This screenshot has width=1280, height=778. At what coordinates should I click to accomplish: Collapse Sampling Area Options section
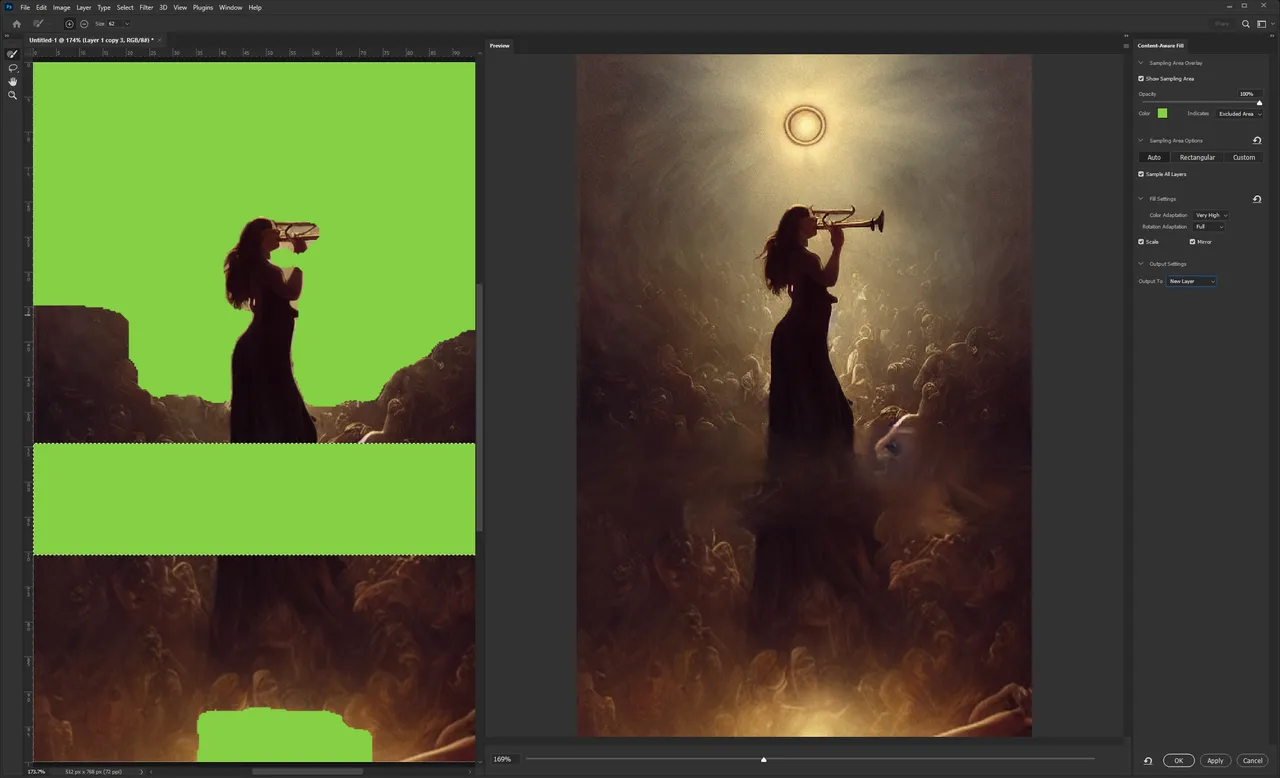(x=1141, y=141)
